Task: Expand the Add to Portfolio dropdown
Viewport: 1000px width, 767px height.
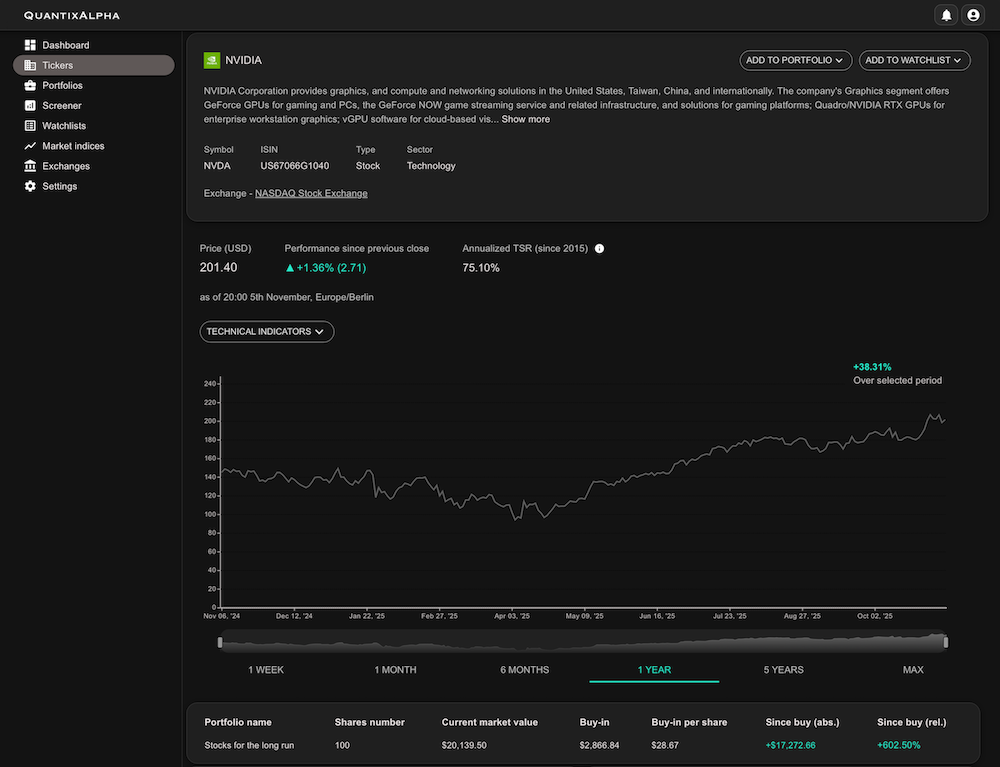Action: tap(795, 60)
